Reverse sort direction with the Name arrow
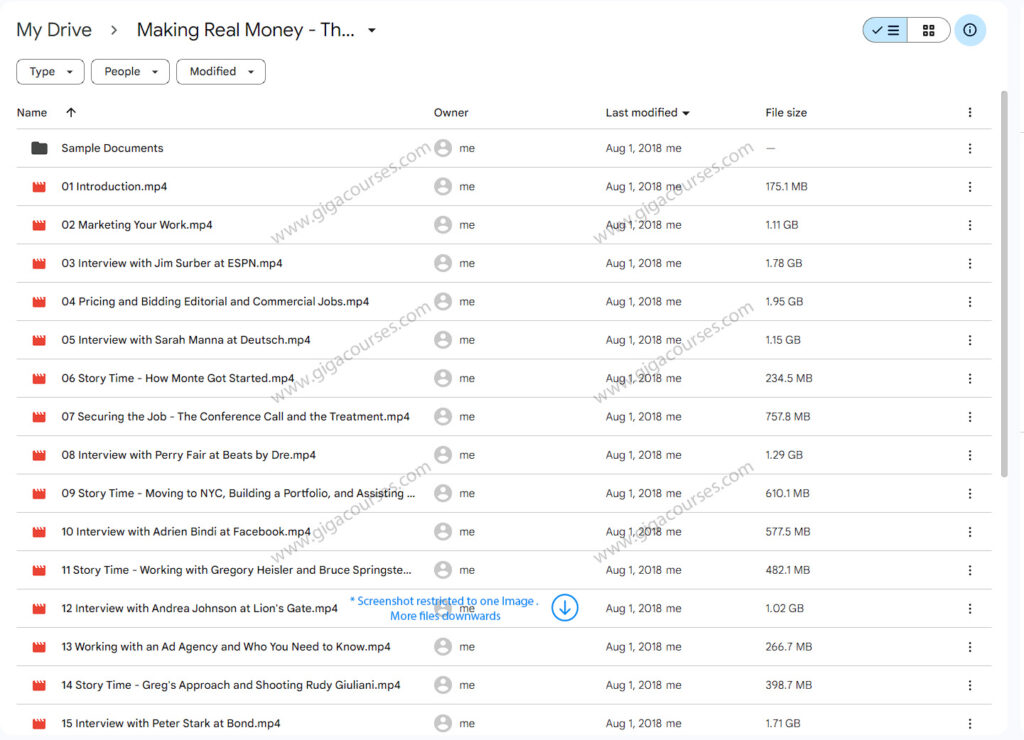This screenshot has width=1024, height=740. tap(71, 113)
